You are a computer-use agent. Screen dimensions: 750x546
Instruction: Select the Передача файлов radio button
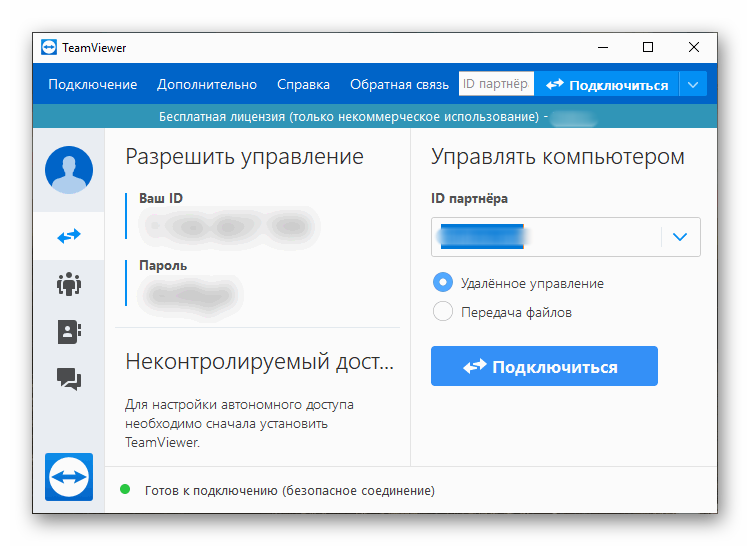(x=443, y=311)
